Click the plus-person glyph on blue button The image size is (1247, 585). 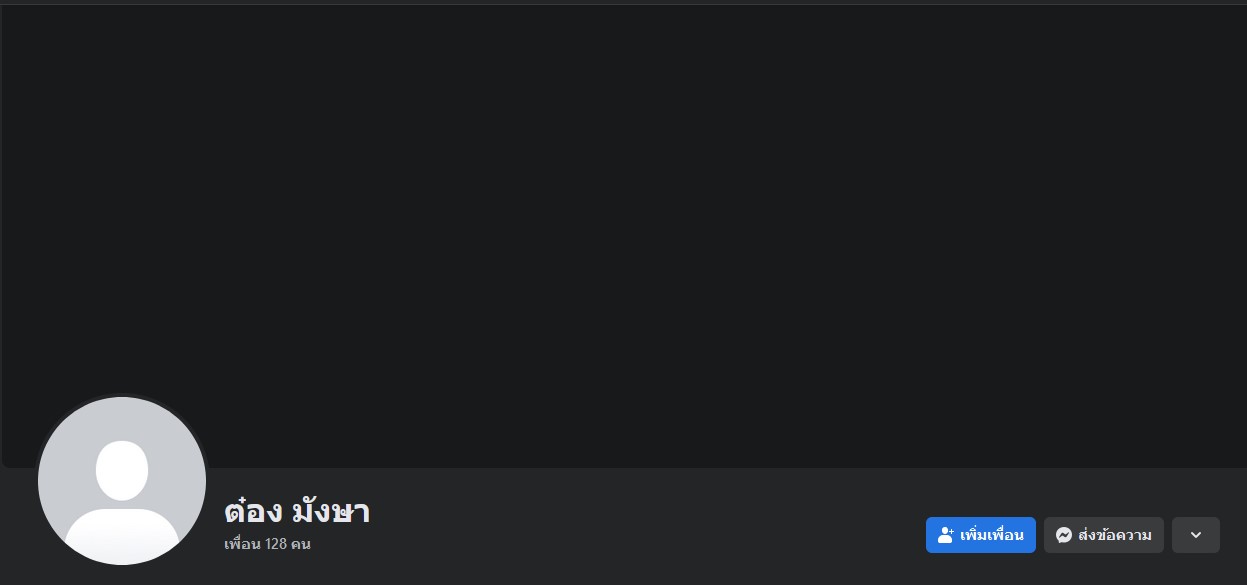coord(945,535)
